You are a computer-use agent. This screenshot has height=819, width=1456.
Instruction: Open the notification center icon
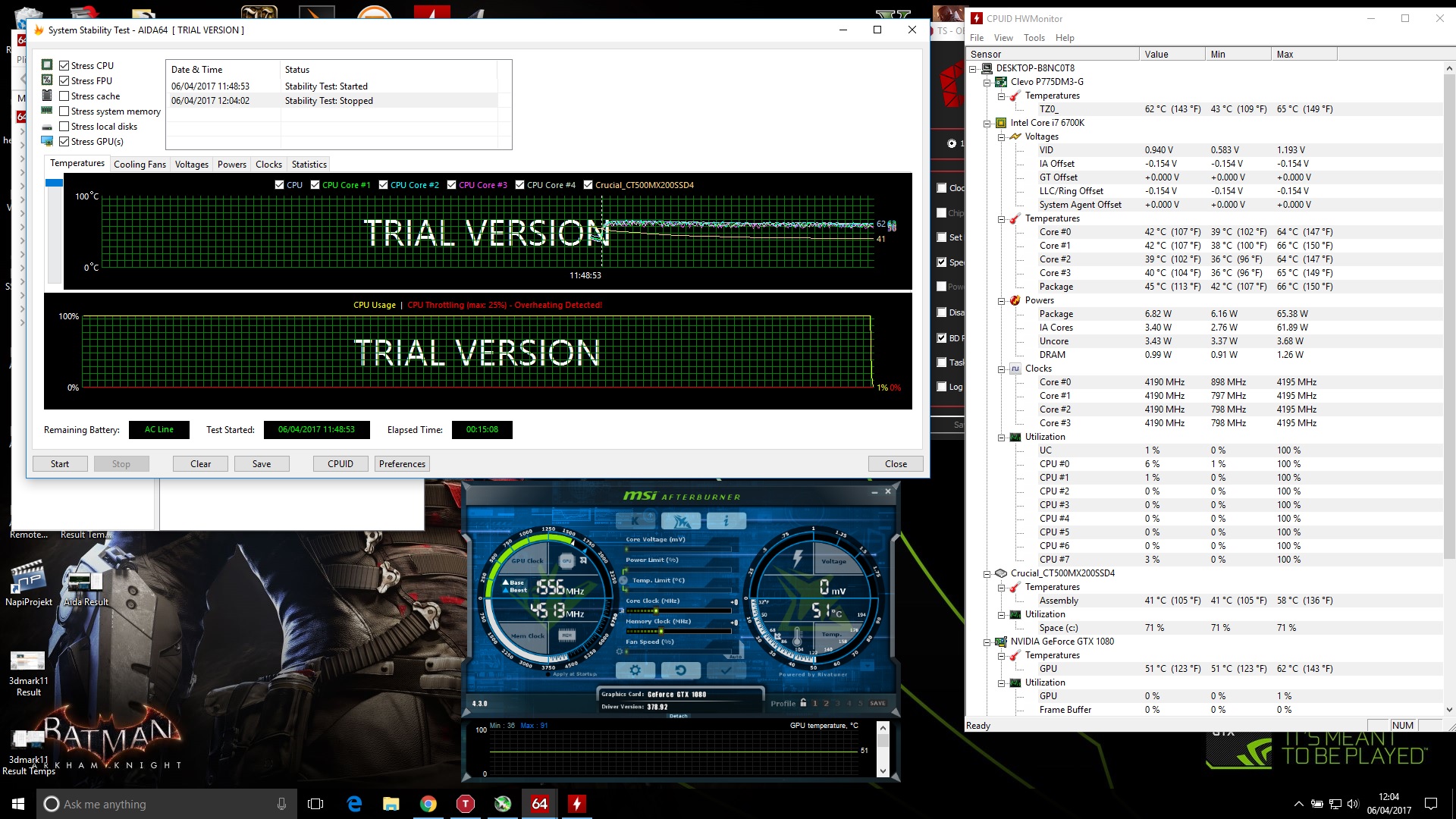pos(1431,804)
